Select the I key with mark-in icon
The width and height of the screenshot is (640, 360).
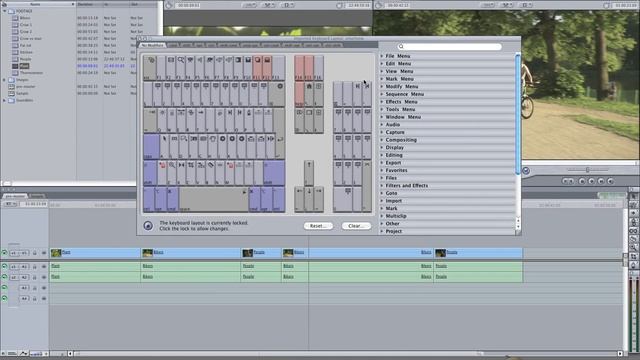click(230, 120)
